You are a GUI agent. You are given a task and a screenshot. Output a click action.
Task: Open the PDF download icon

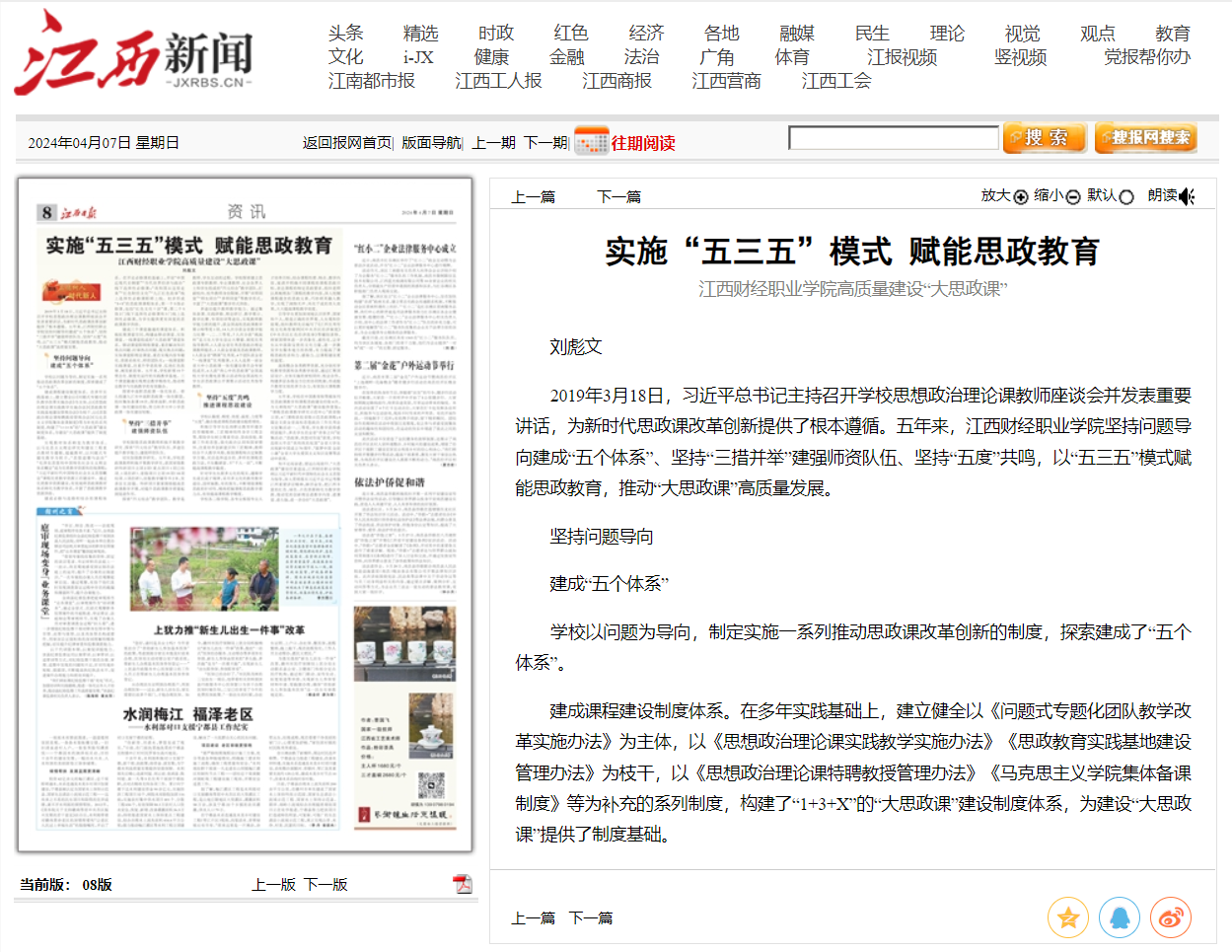pyautogui.click(x=463, y=884)
